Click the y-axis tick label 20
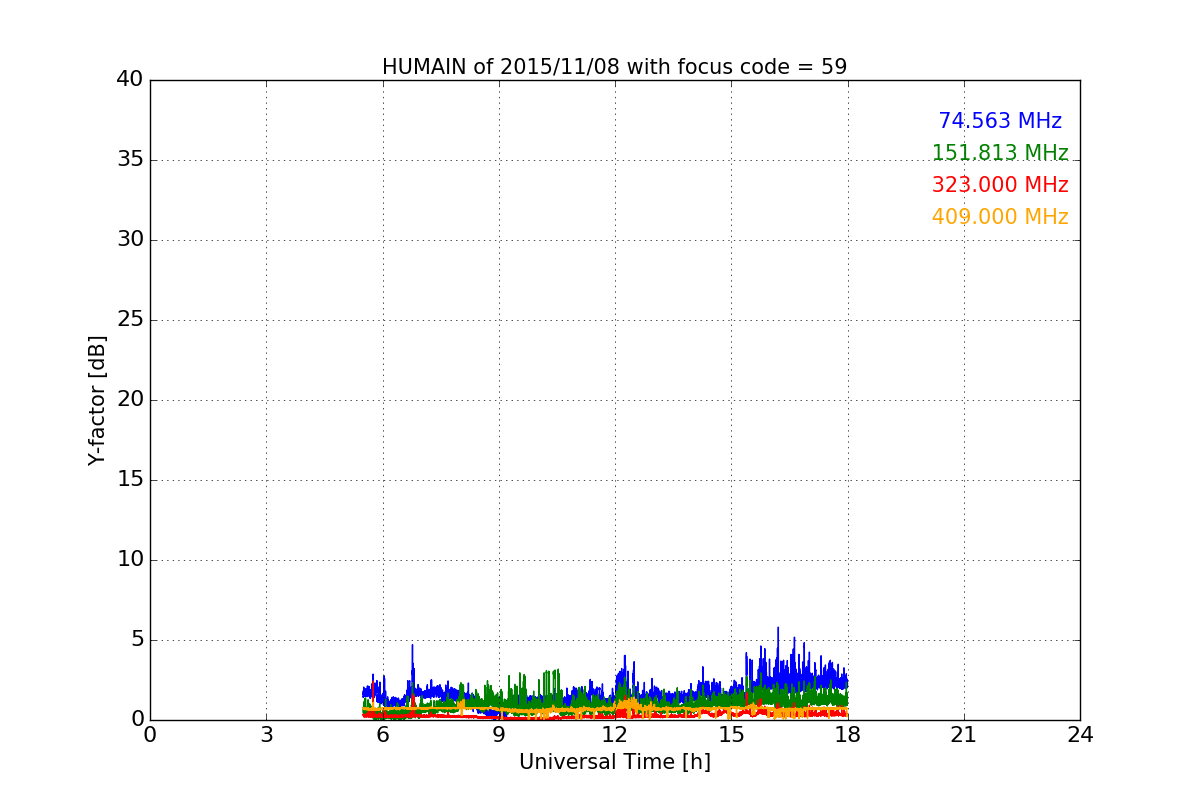 (x=130, y=400)
